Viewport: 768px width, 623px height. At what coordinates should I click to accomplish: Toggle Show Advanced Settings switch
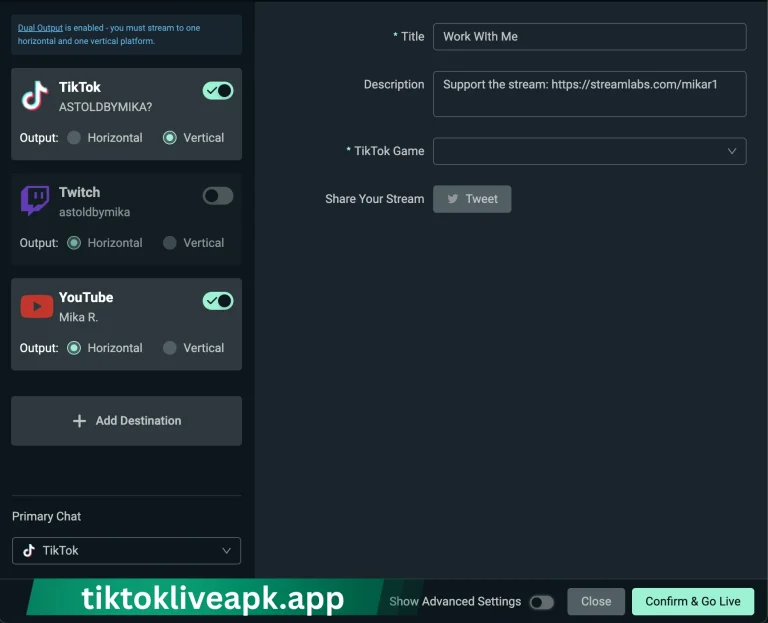[x=542, y=602]
